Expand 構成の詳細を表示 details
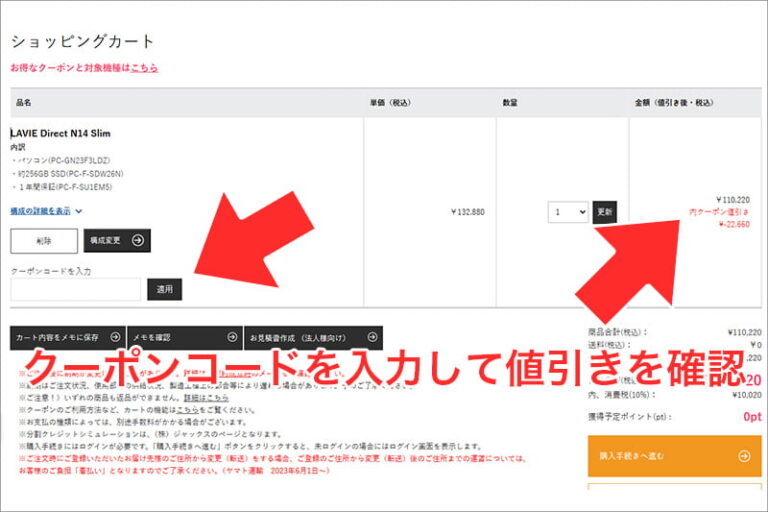This screenshot has width=768, height=512. (46, 211)
